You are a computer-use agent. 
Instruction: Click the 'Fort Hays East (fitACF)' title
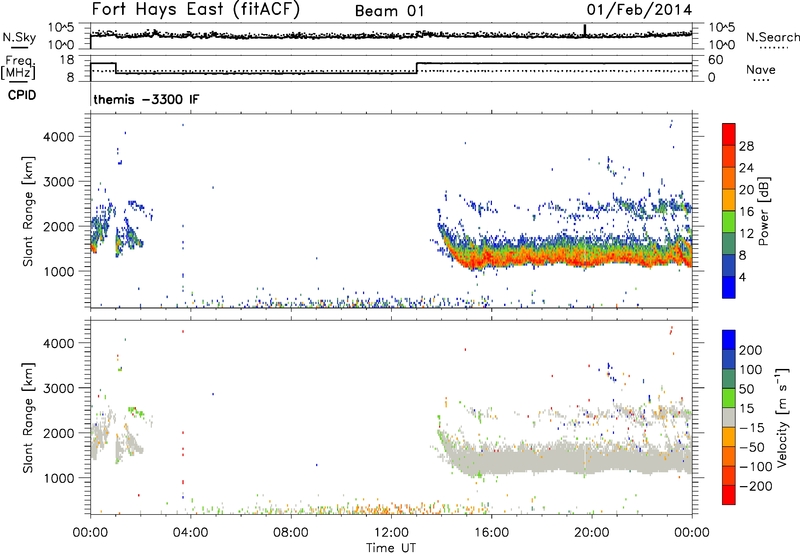click(x=196, y=10)
